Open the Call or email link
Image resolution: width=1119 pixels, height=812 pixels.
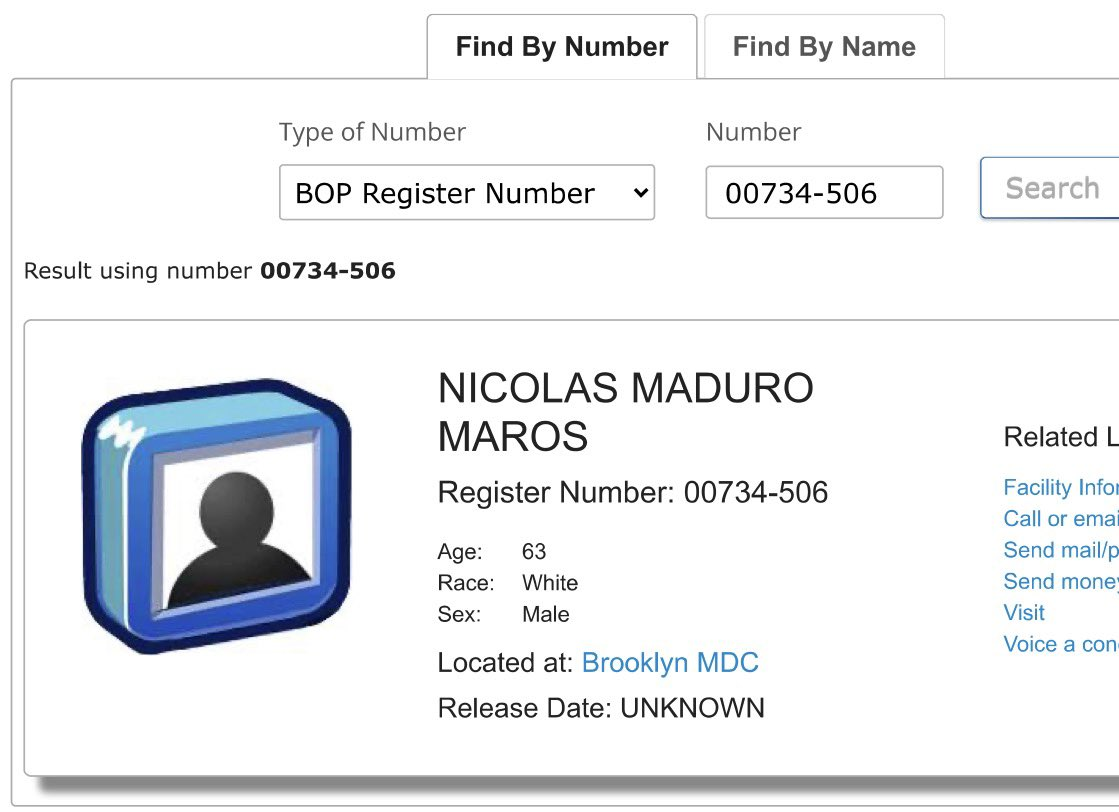pyautogui.click(x=1060, y=519)
